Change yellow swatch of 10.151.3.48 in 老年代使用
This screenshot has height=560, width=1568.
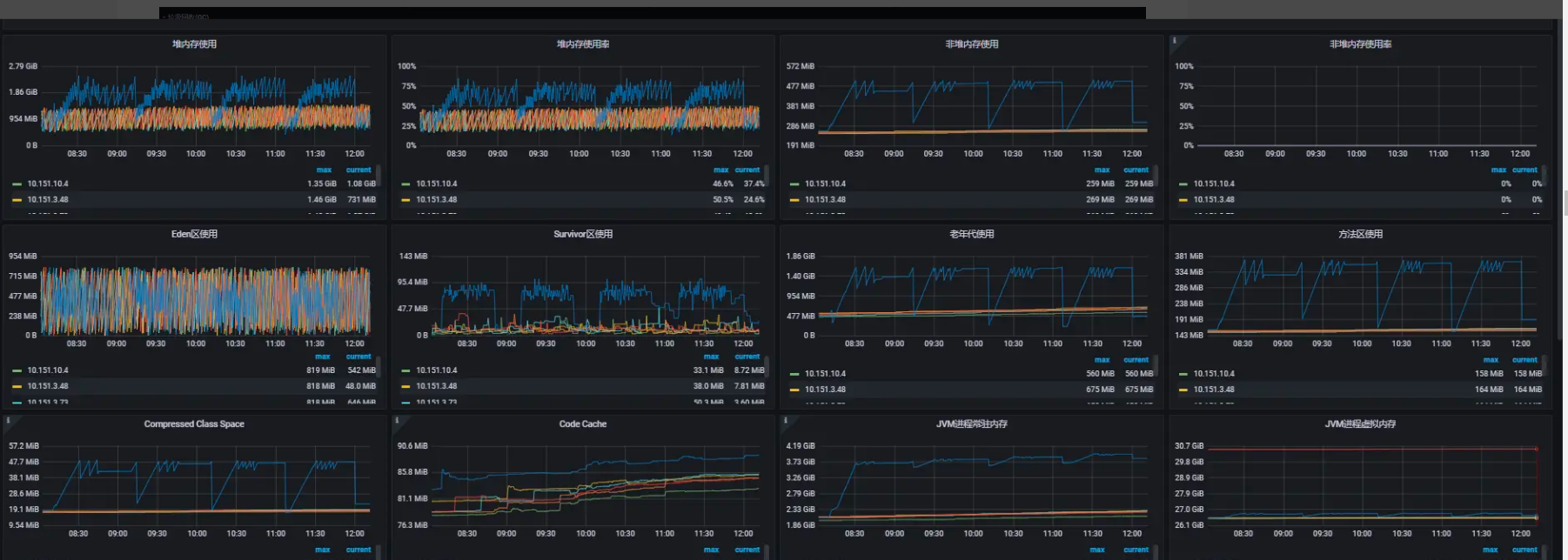[x=794, y=390]
